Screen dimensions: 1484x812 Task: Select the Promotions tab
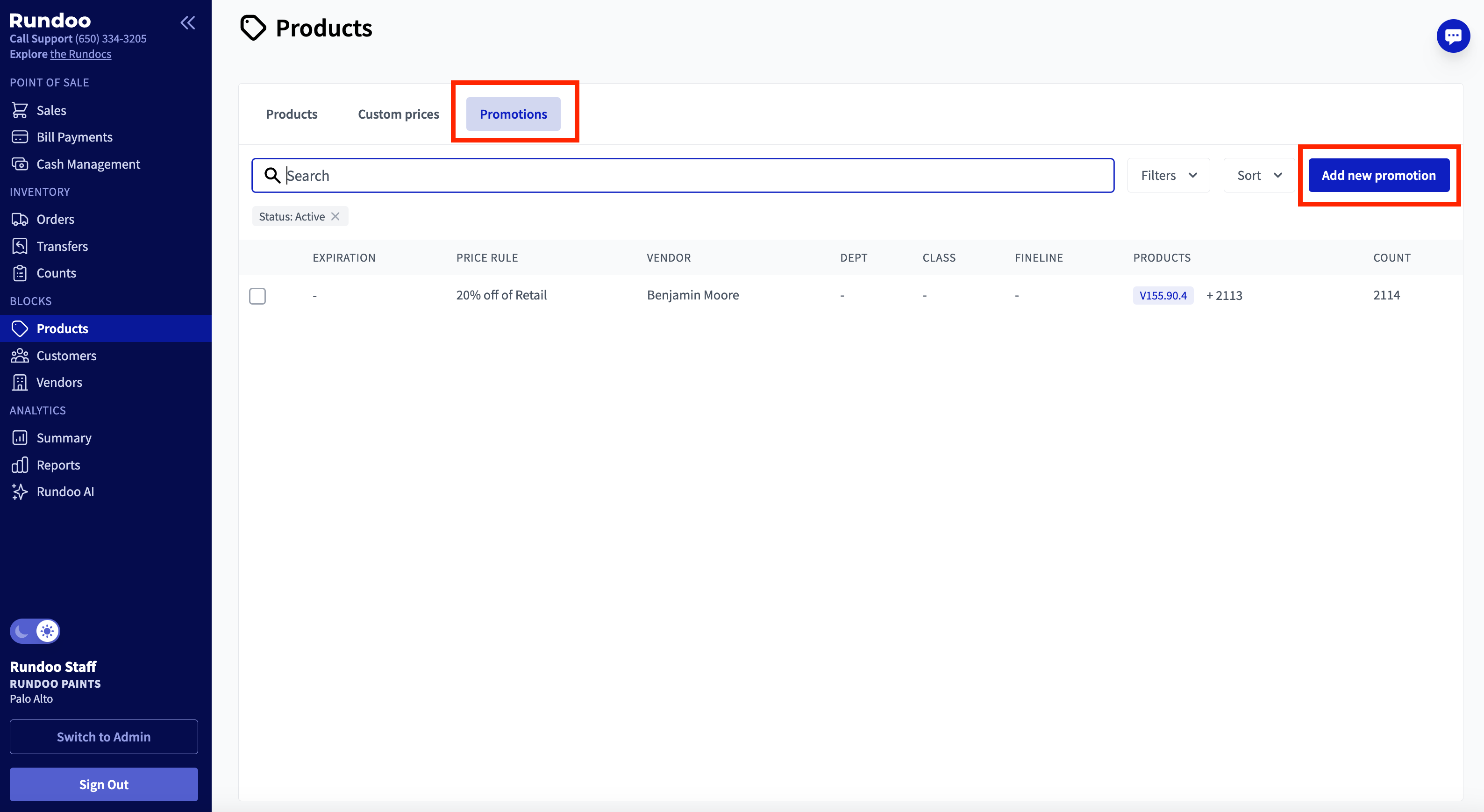[x=514, y=114]
